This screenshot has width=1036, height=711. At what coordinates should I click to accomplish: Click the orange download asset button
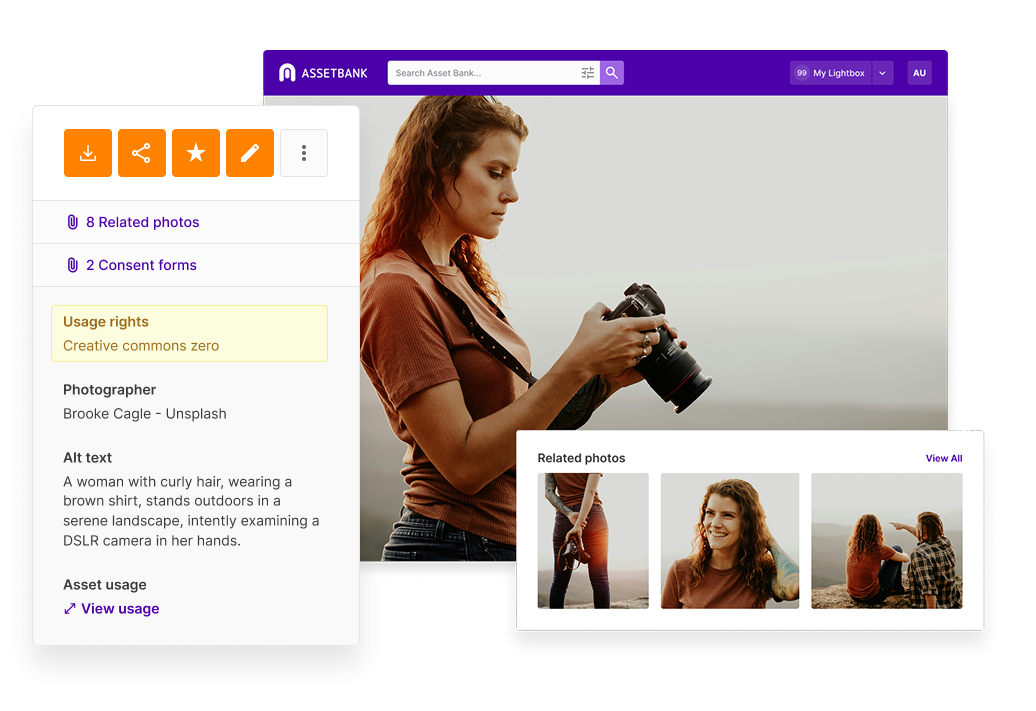[88, 153]
